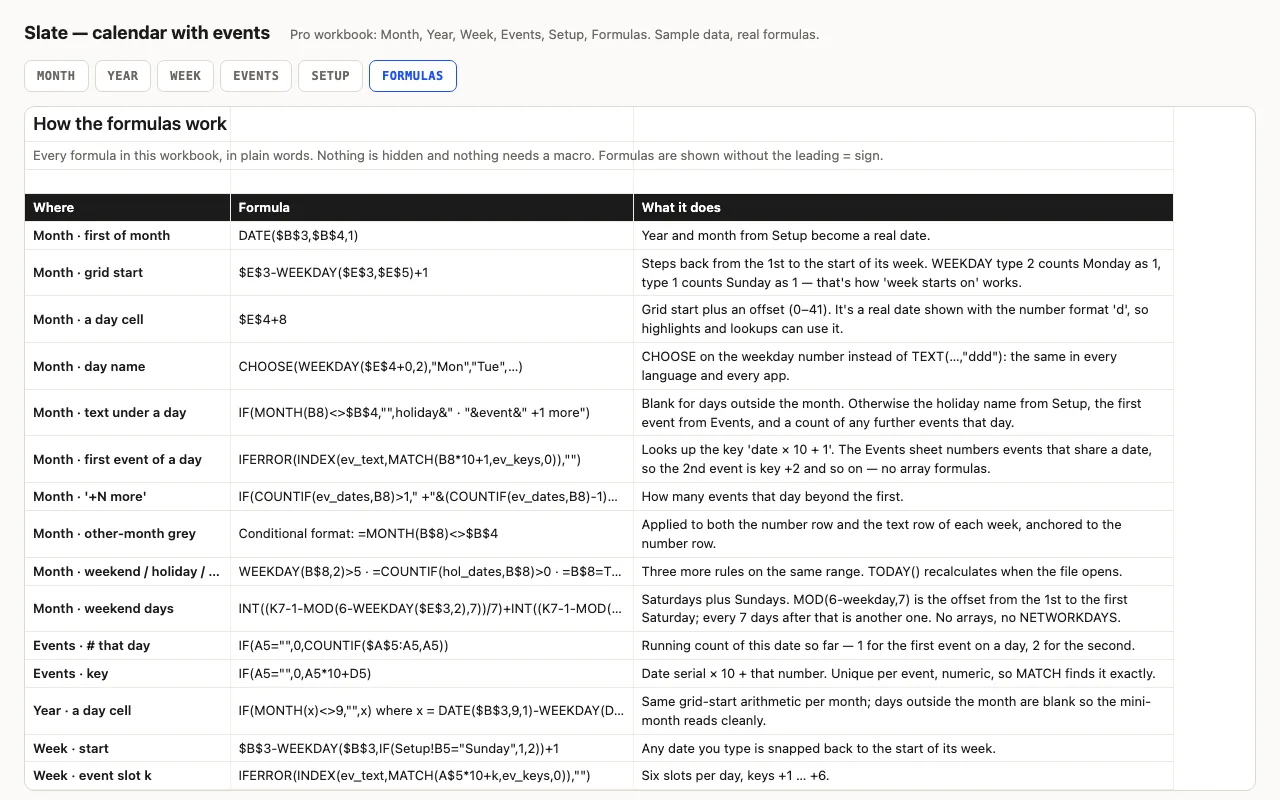Click the CHOOSE(WEEKDAY($E$4+0,2) formula cell
This screenshot has height=800, width=1280.
[x=432, y=366]
